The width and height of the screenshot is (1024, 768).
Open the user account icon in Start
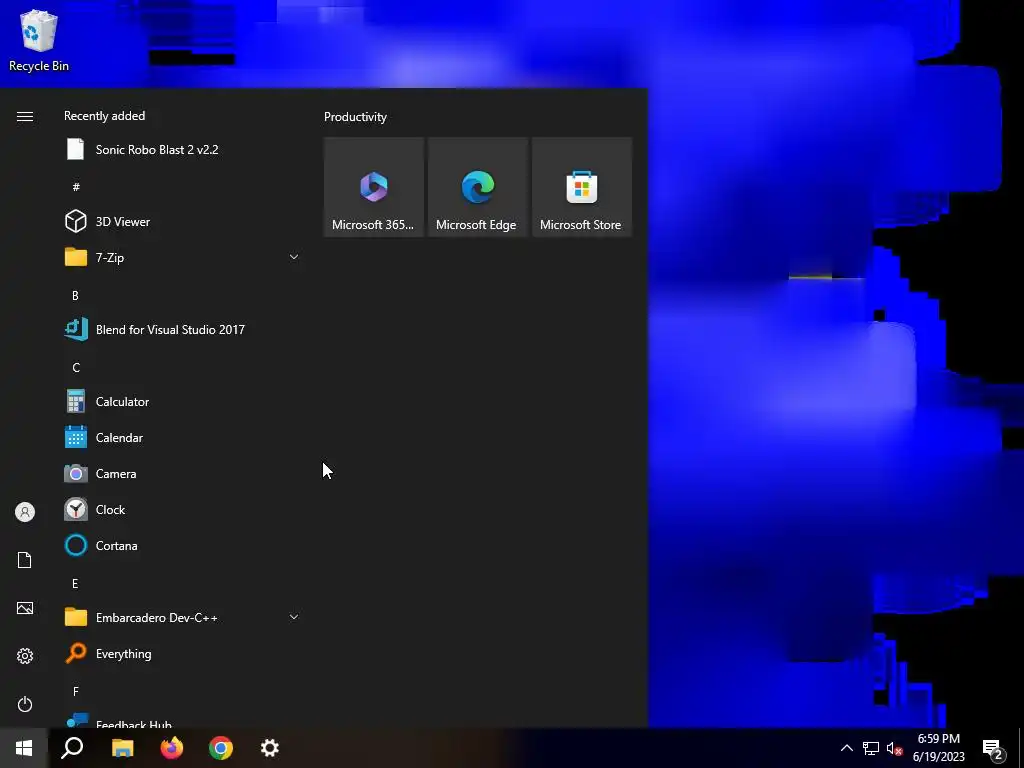click(x=25, y=512)
